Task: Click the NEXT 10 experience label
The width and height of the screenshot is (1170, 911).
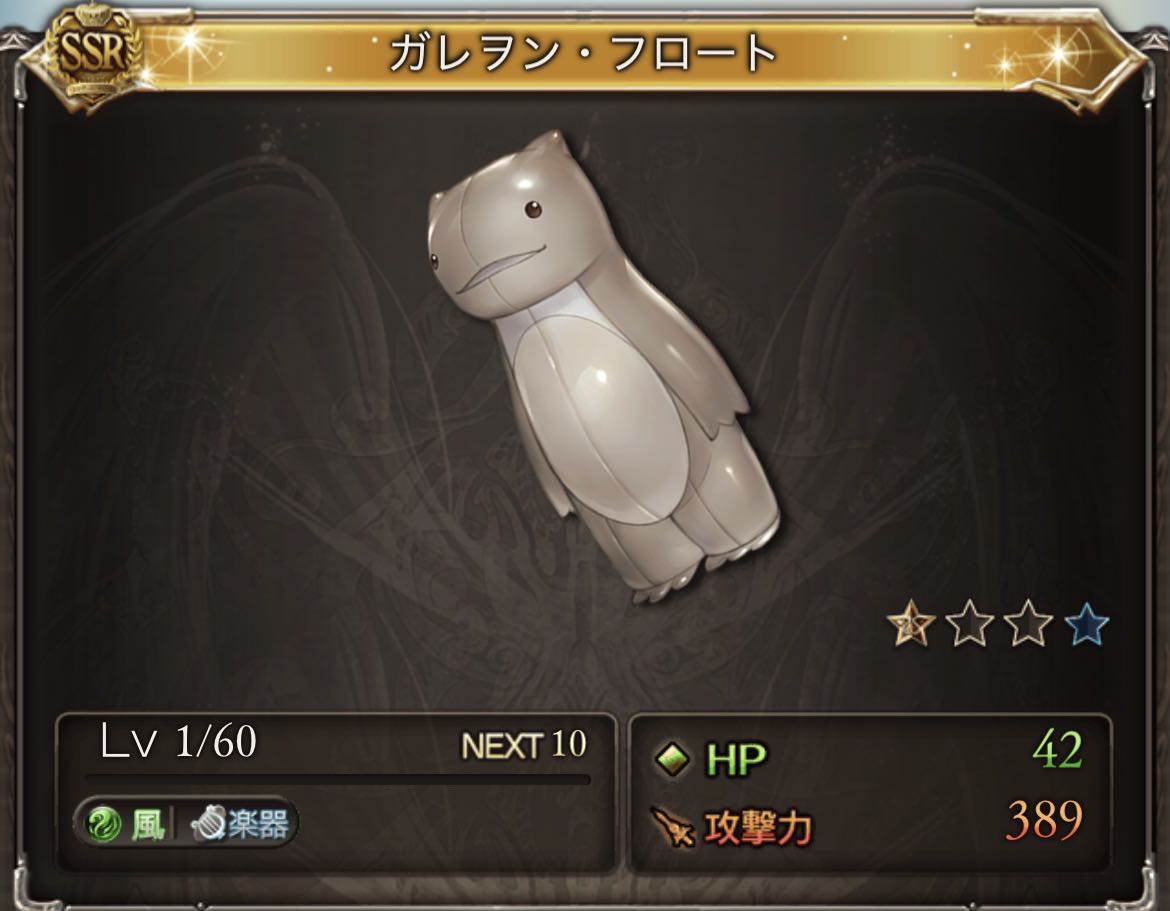Action: 524,745
